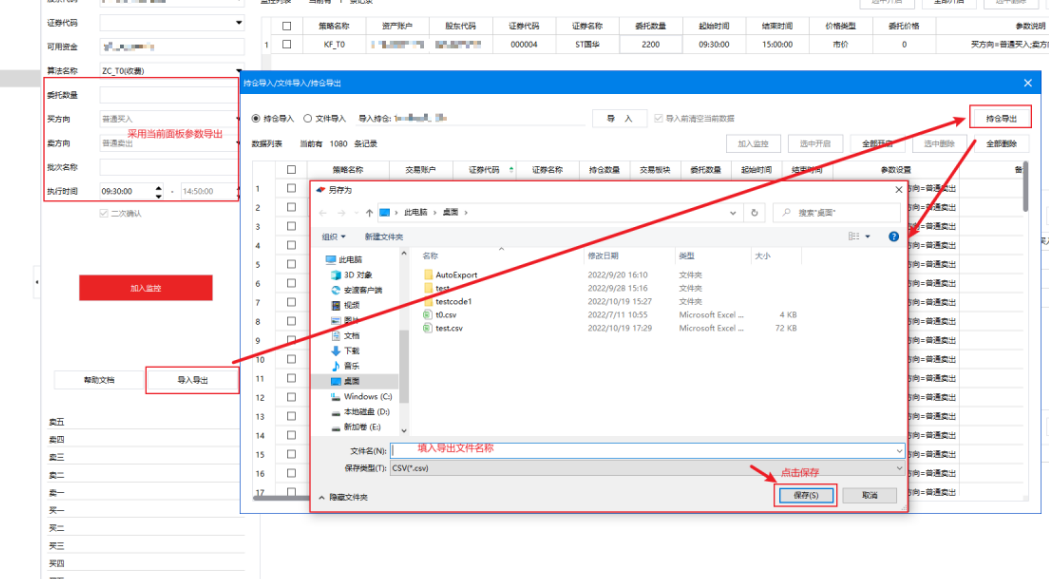Click the view layout icon in Save As
The image size is (1049, 579).
[854, 236]
